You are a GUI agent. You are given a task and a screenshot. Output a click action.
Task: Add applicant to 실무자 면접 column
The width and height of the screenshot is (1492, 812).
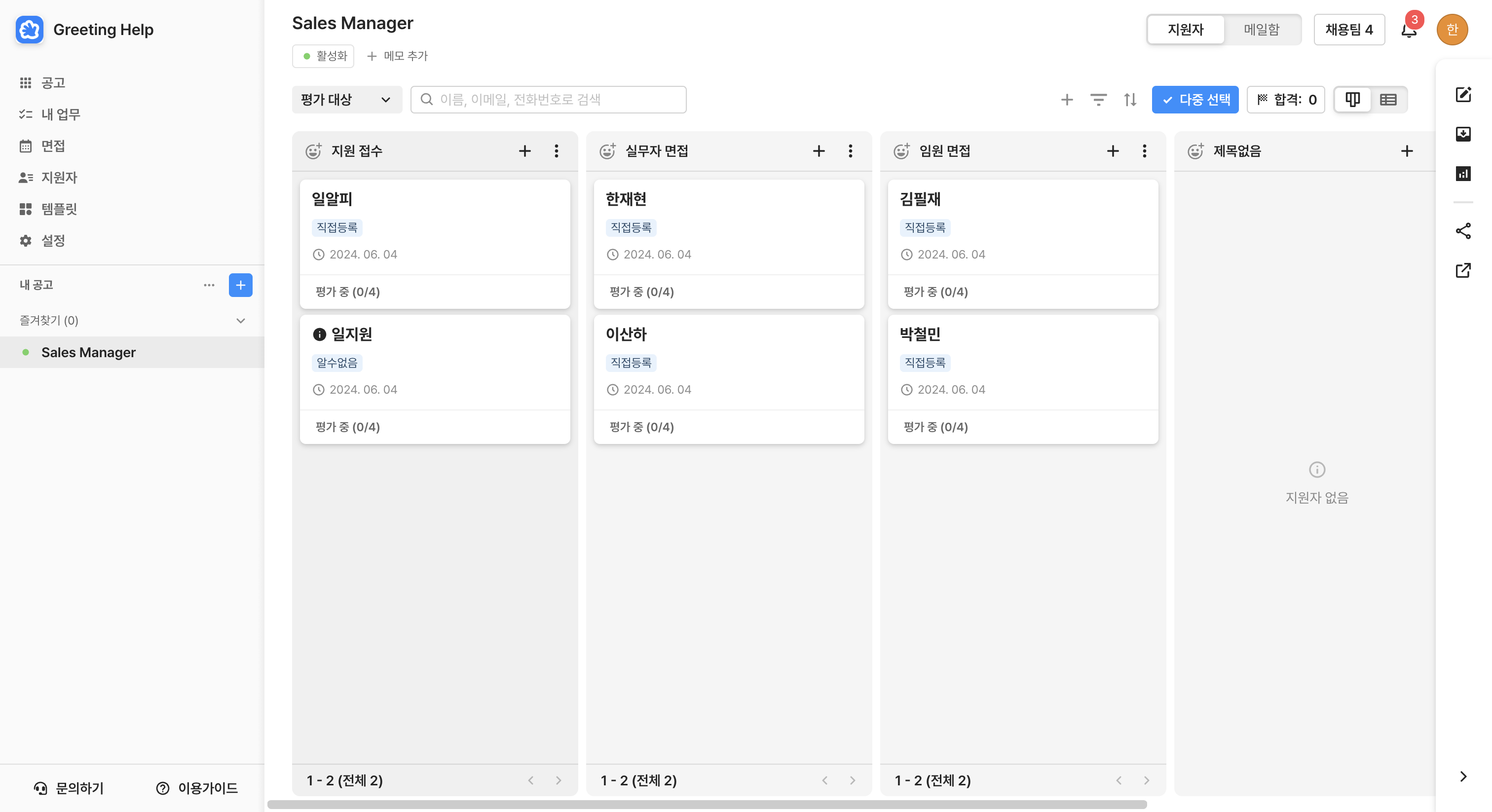coord(819,151)
